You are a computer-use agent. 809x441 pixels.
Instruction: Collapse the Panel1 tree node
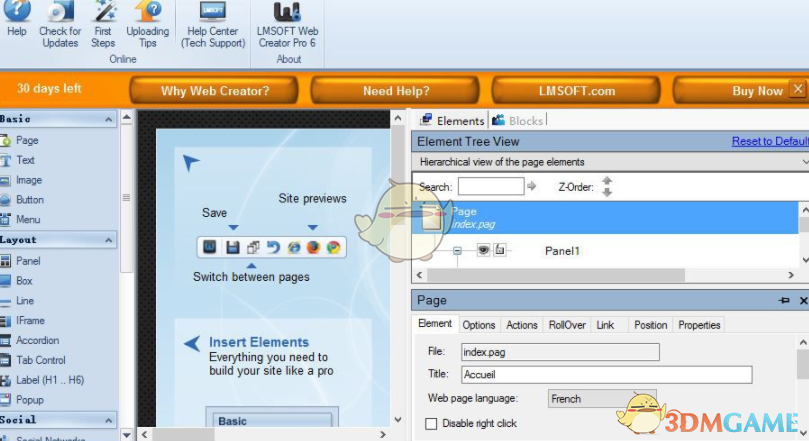pyautogui.click(x=457, y=251)
